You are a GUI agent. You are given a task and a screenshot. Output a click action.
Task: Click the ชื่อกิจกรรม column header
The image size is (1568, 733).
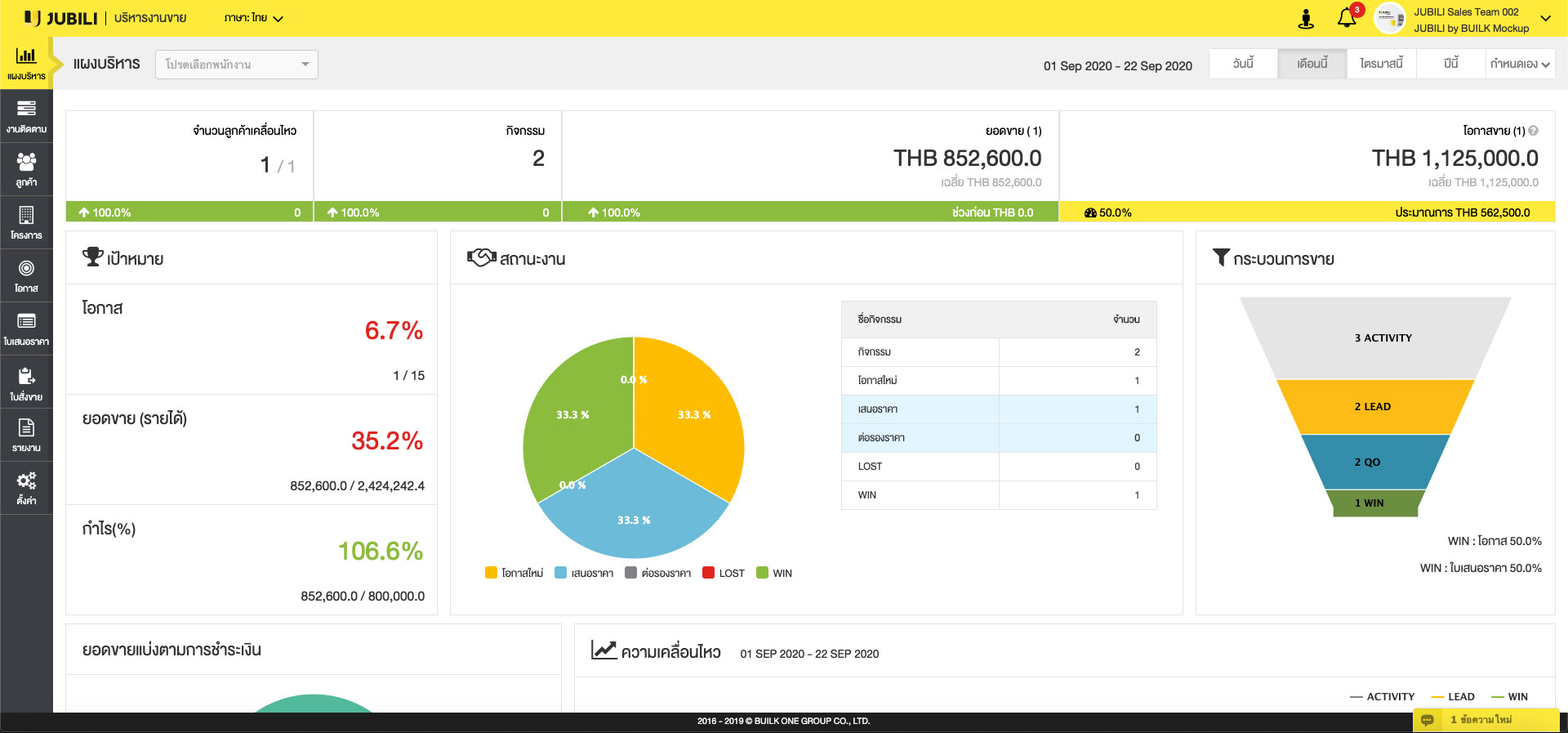880,320
